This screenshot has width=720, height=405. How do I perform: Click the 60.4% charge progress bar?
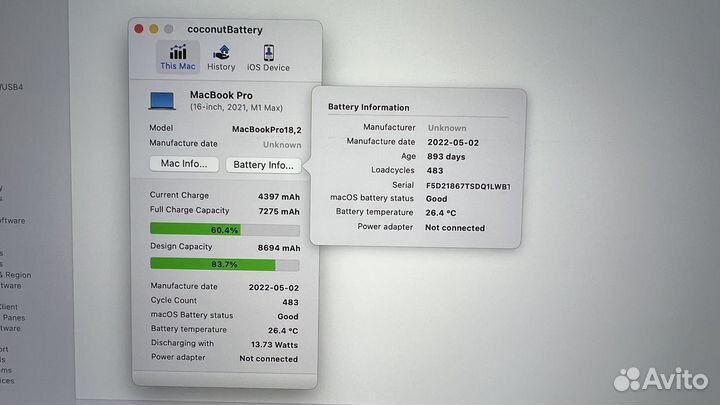pos(225,230)
